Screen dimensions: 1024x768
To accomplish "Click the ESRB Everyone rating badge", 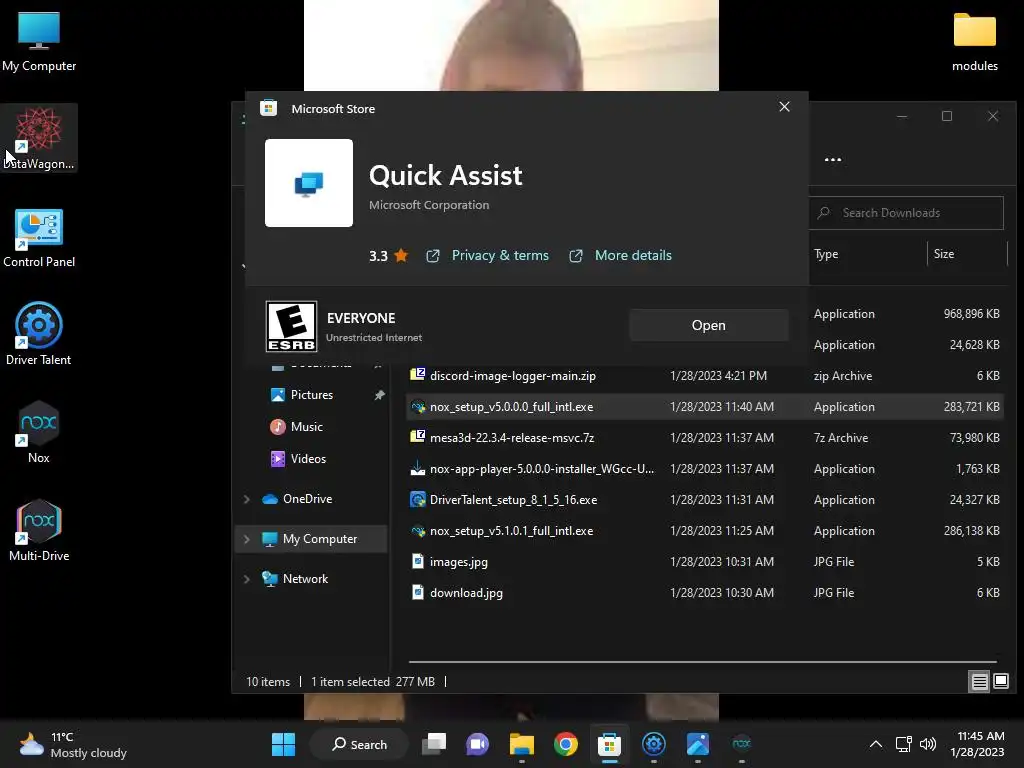I will [x=291, y=326].
